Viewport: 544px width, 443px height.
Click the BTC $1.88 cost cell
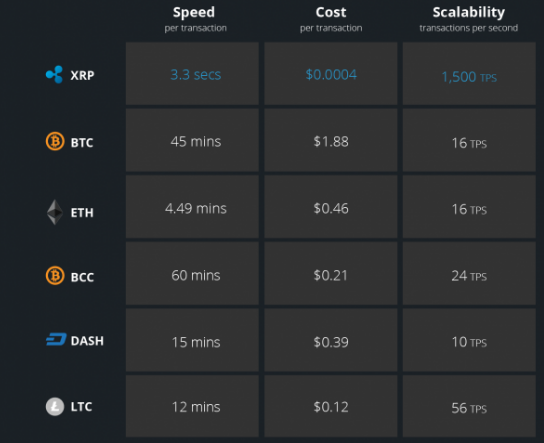[331, 140]
